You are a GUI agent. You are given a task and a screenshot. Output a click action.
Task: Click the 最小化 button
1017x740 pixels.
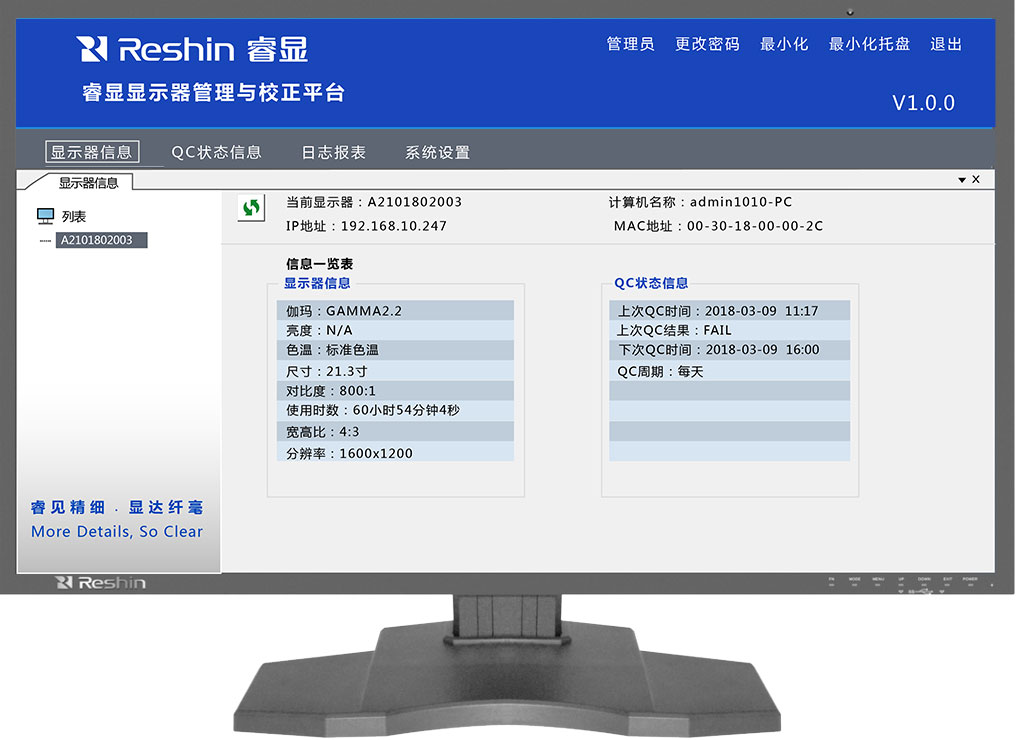click(x=784, y=44)
